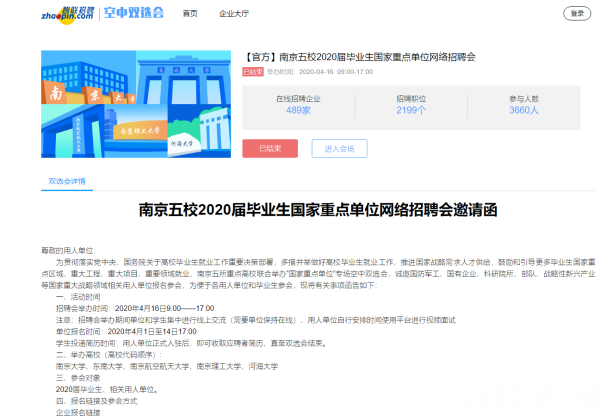Select the 招聘职位 2199个 statistic
The height and width of the screenshot is (416, 600).
[411, 105]
